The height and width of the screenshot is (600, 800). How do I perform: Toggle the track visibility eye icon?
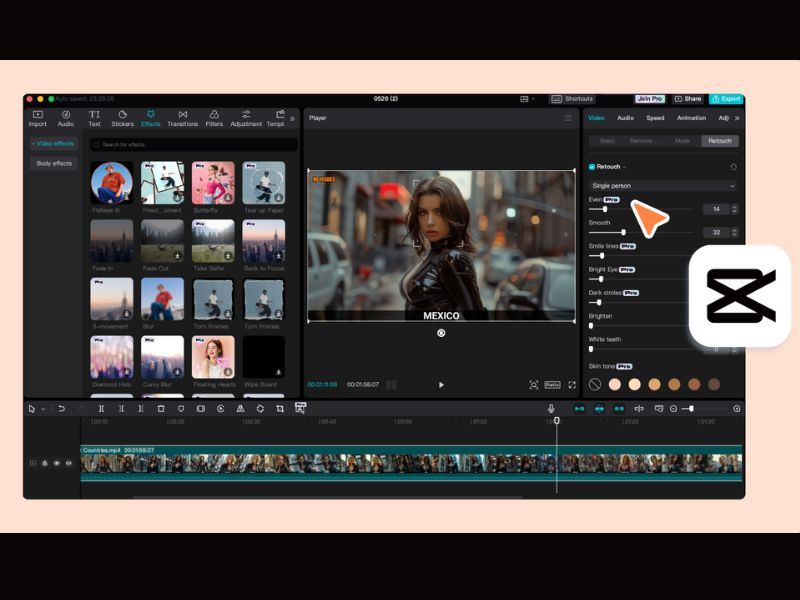[57, 463]
